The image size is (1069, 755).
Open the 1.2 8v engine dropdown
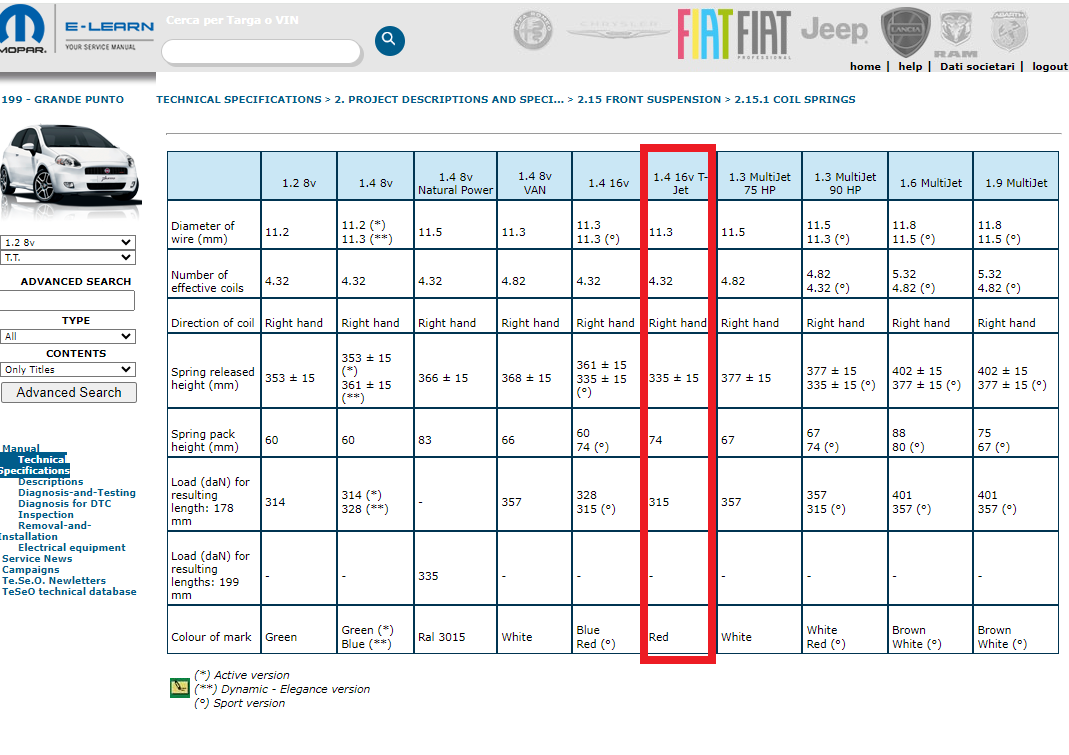67,242
